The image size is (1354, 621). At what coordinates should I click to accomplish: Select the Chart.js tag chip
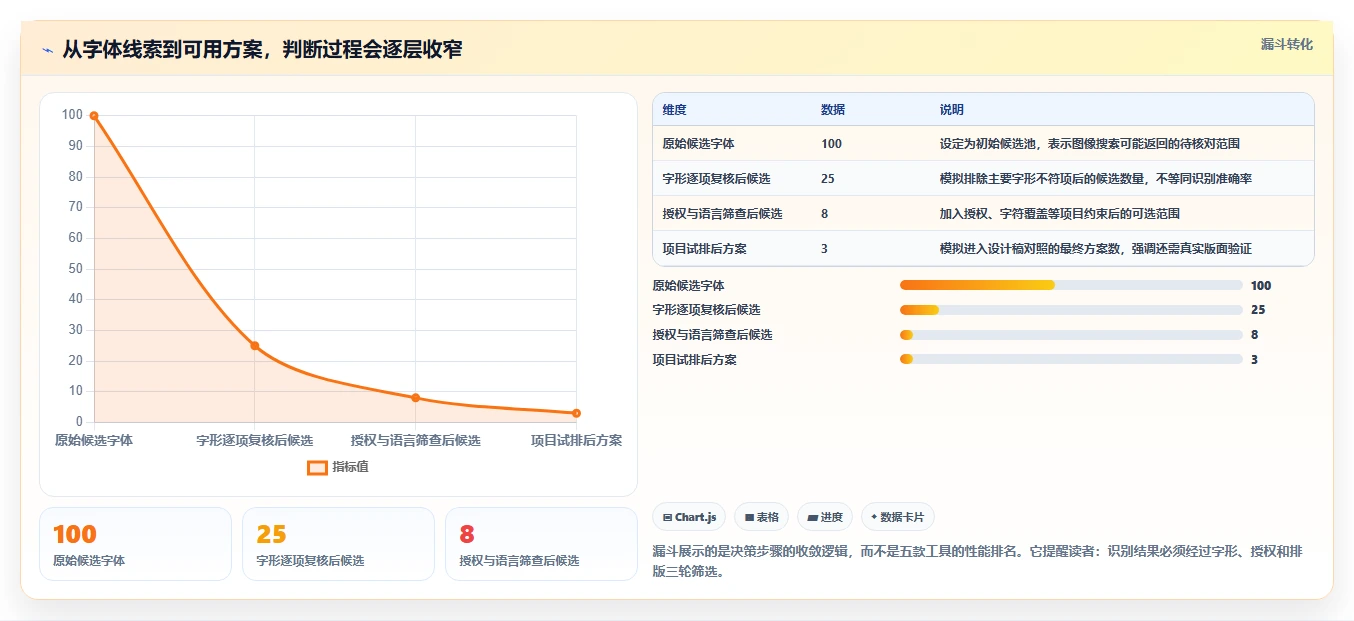pyautogui.click(x=689, y=517)
